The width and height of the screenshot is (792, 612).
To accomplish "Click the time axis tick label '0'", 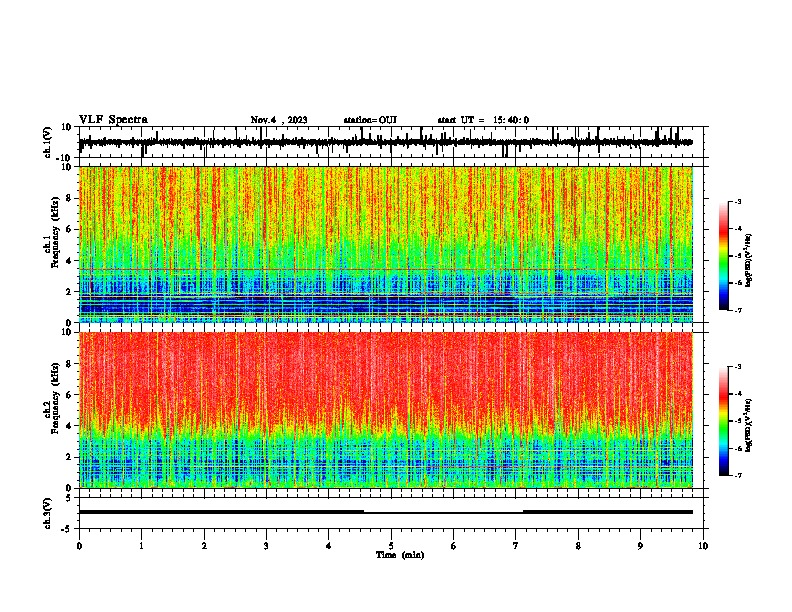I will (x=79, y=546).
